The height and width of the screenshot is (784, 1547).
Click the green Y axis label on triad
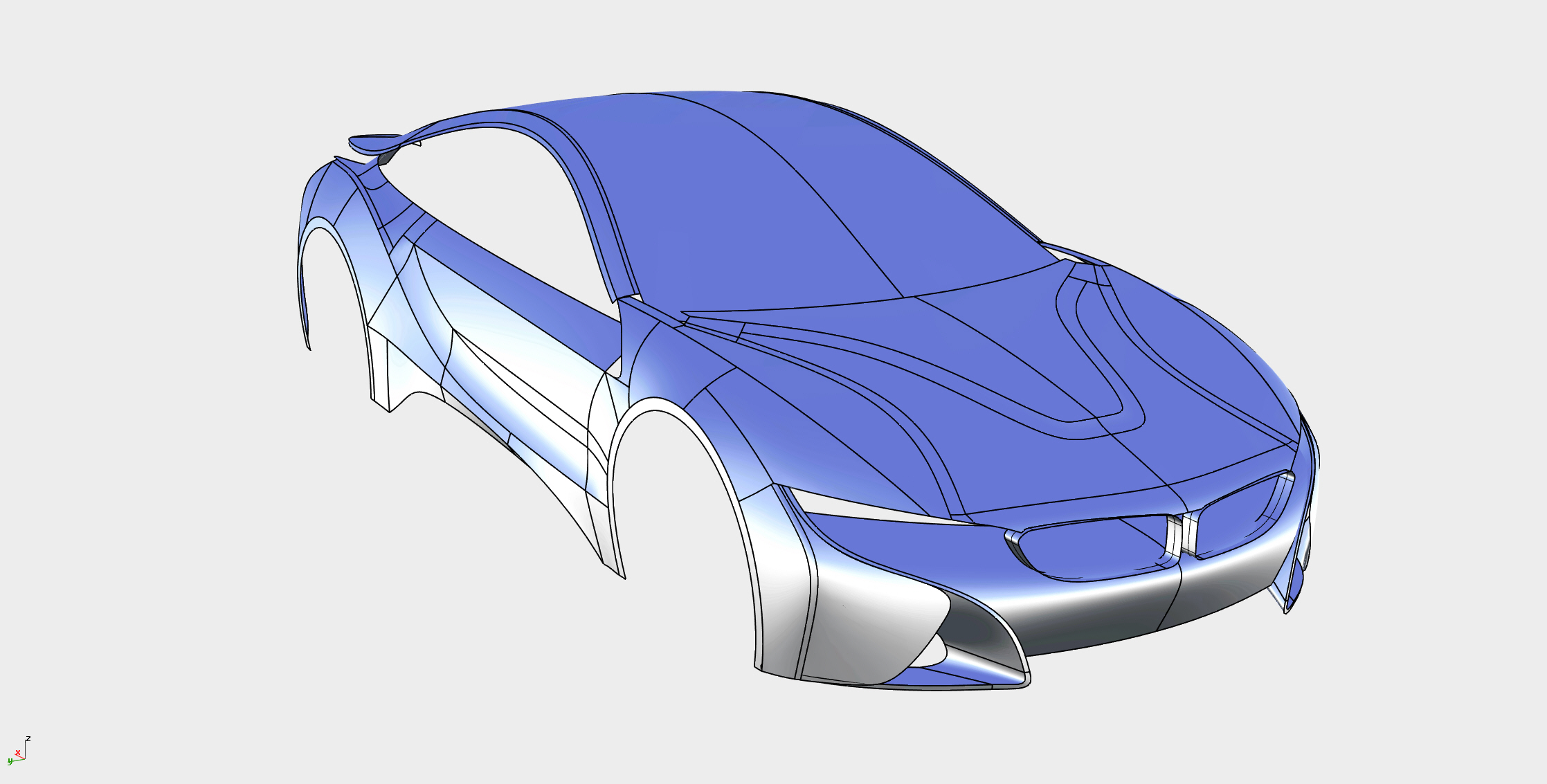10,761
